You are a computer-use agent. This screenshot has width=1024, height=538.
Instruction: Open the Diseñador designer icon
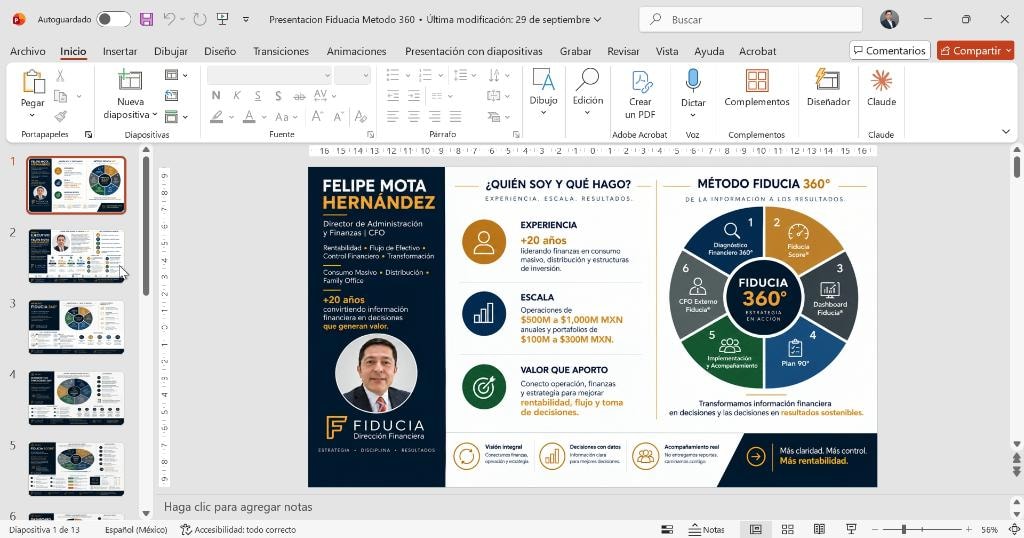828,81
